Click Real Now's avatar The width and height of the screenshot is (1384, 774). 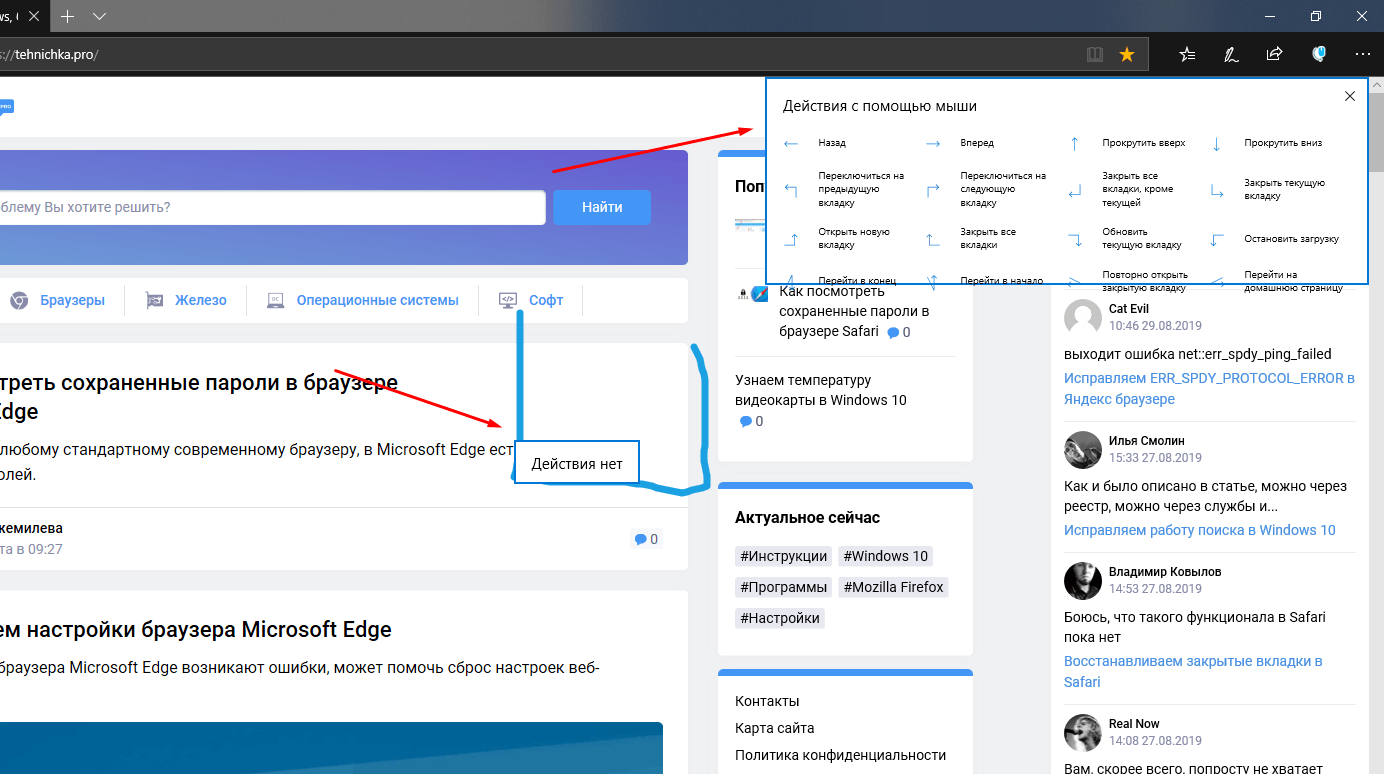tap(1083, 732)
